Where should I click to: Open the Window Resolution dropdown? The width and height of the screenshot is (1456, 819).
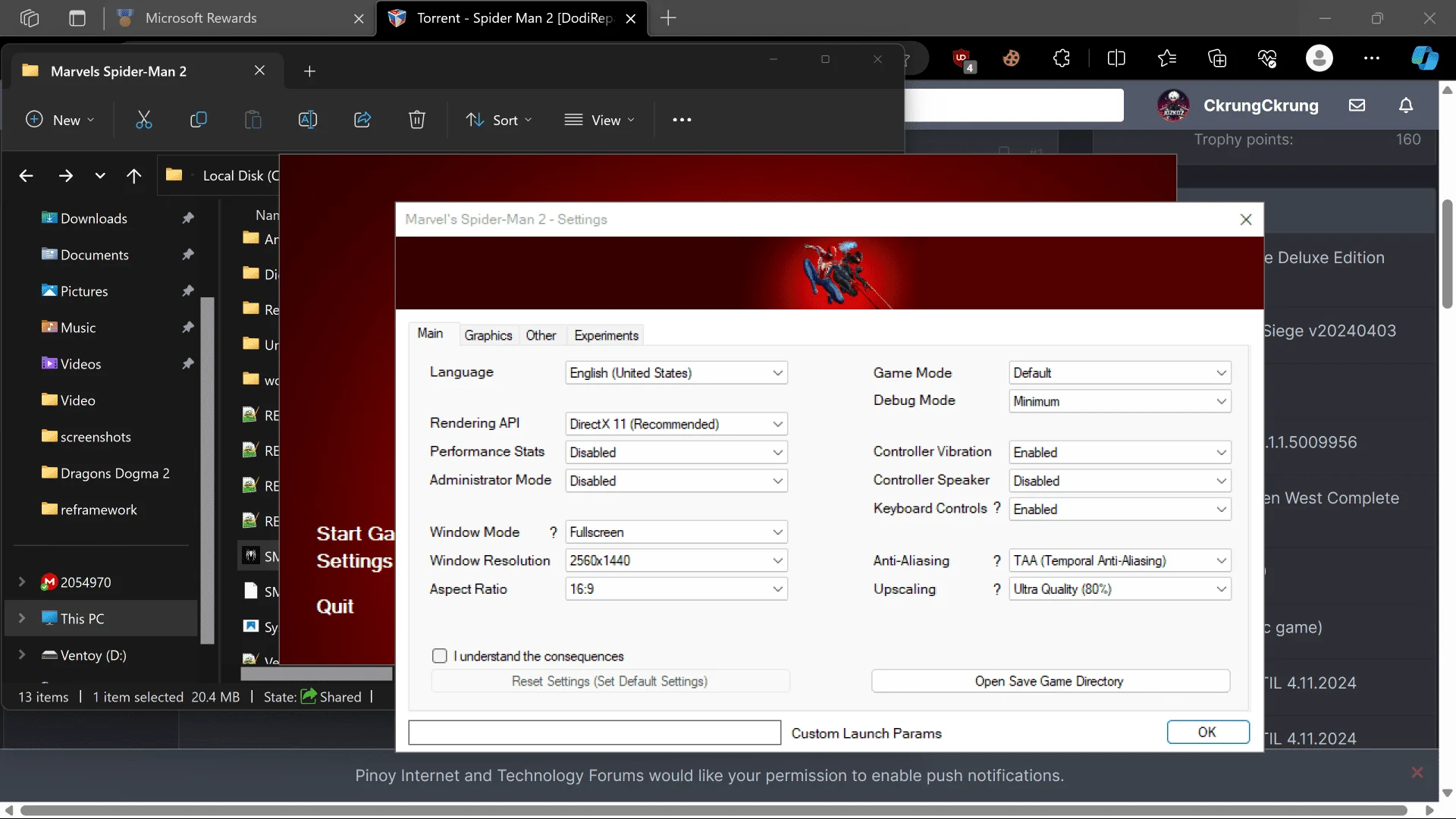[x=676, y=560]
